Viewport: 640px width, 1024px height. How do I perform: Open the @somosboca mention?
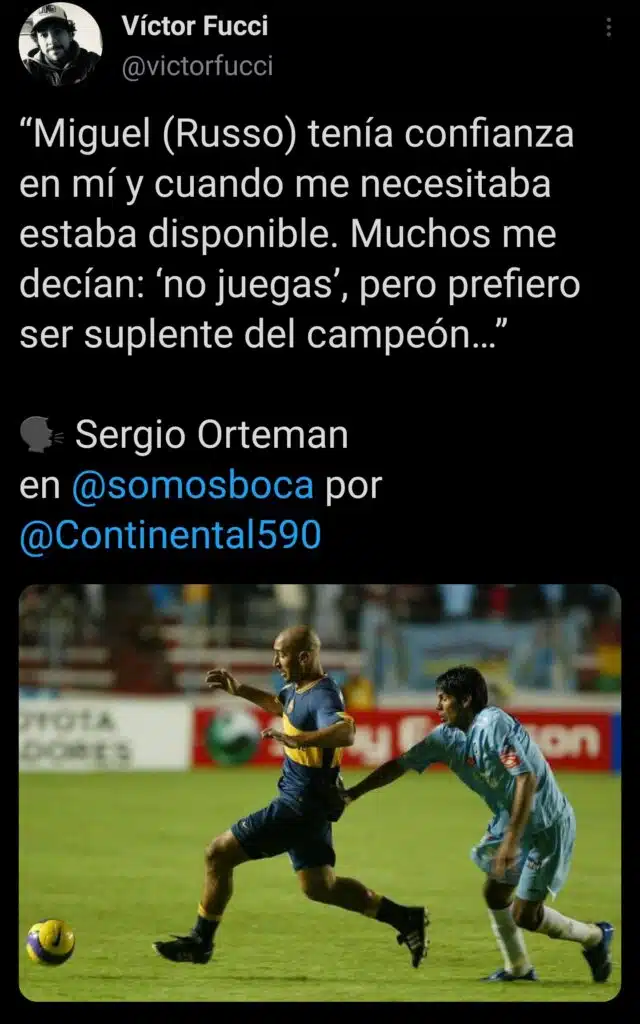(x=193, y=486)
